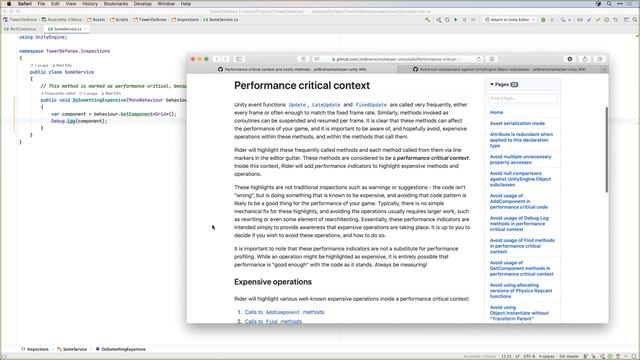
Task: Click the UTF-8 encoding status bar entry
Action: 529,356
